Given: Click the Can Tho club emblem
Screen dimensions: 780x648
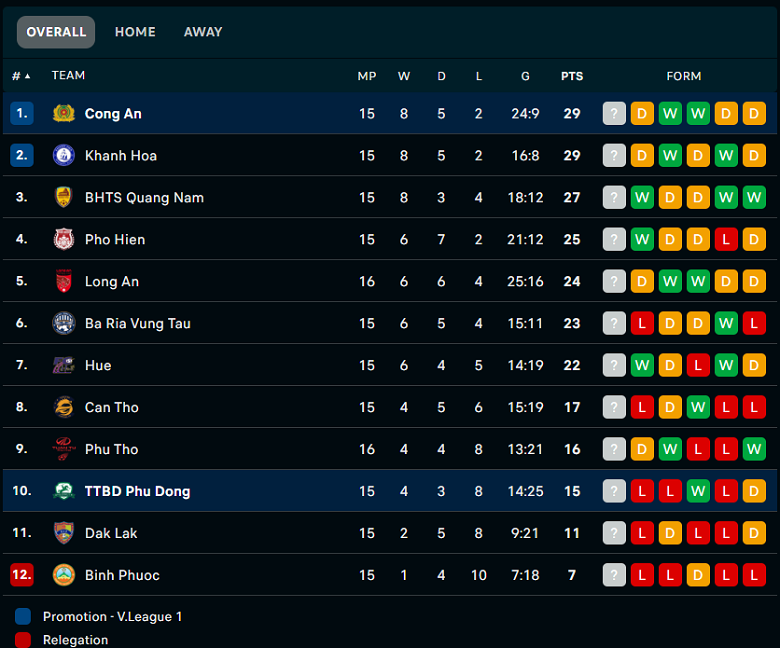Looking at the screenshot, I should point(64,407).
